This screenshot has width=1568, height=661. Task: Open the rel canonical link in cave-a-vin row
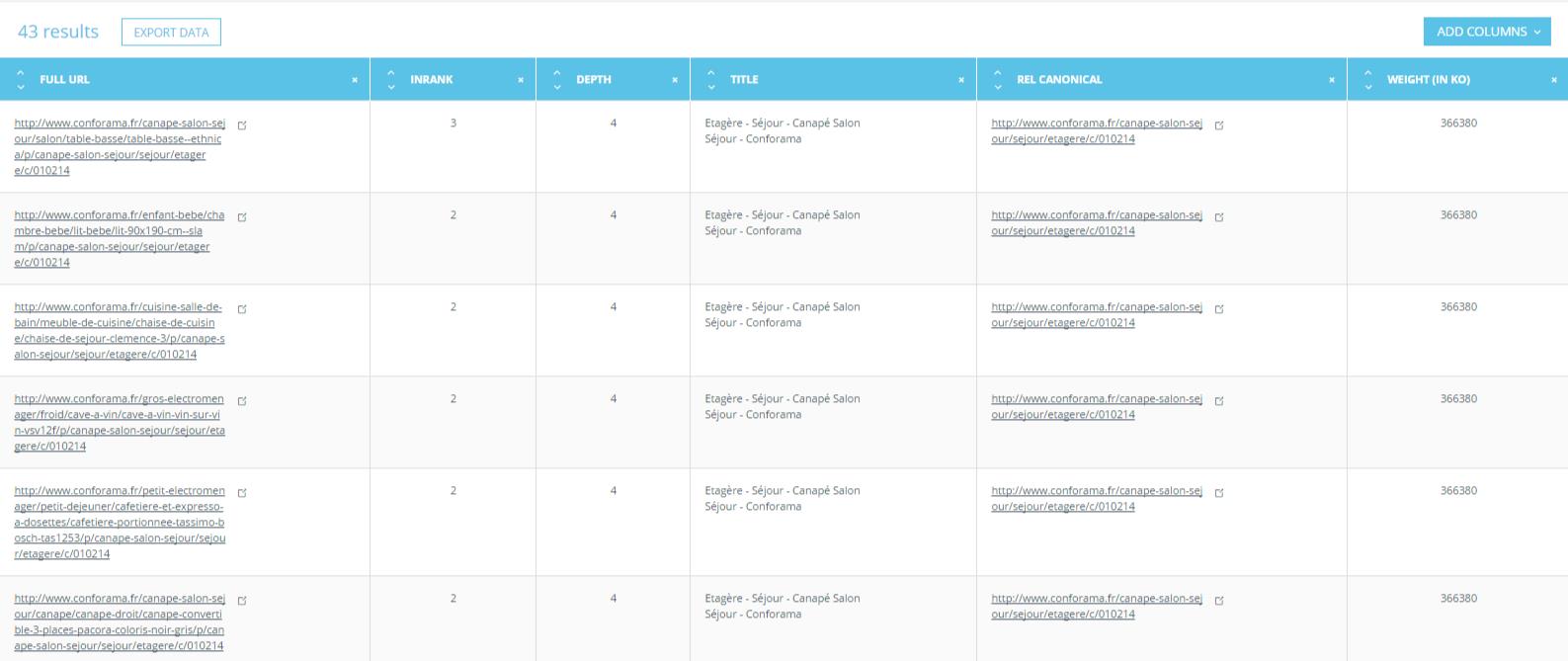pyautogui.click(x=1097, y=406)
